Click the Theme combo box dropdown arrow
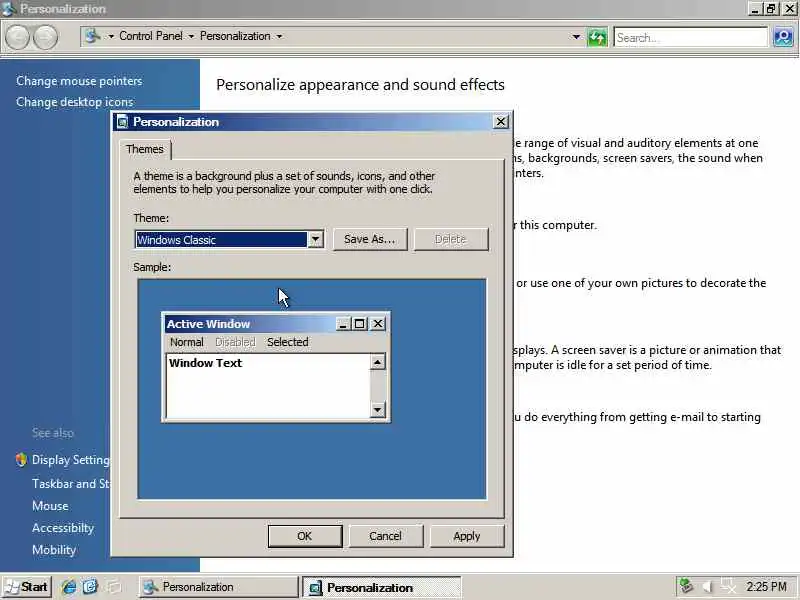The width and height of the screenshot is (800, 600). 315,239
